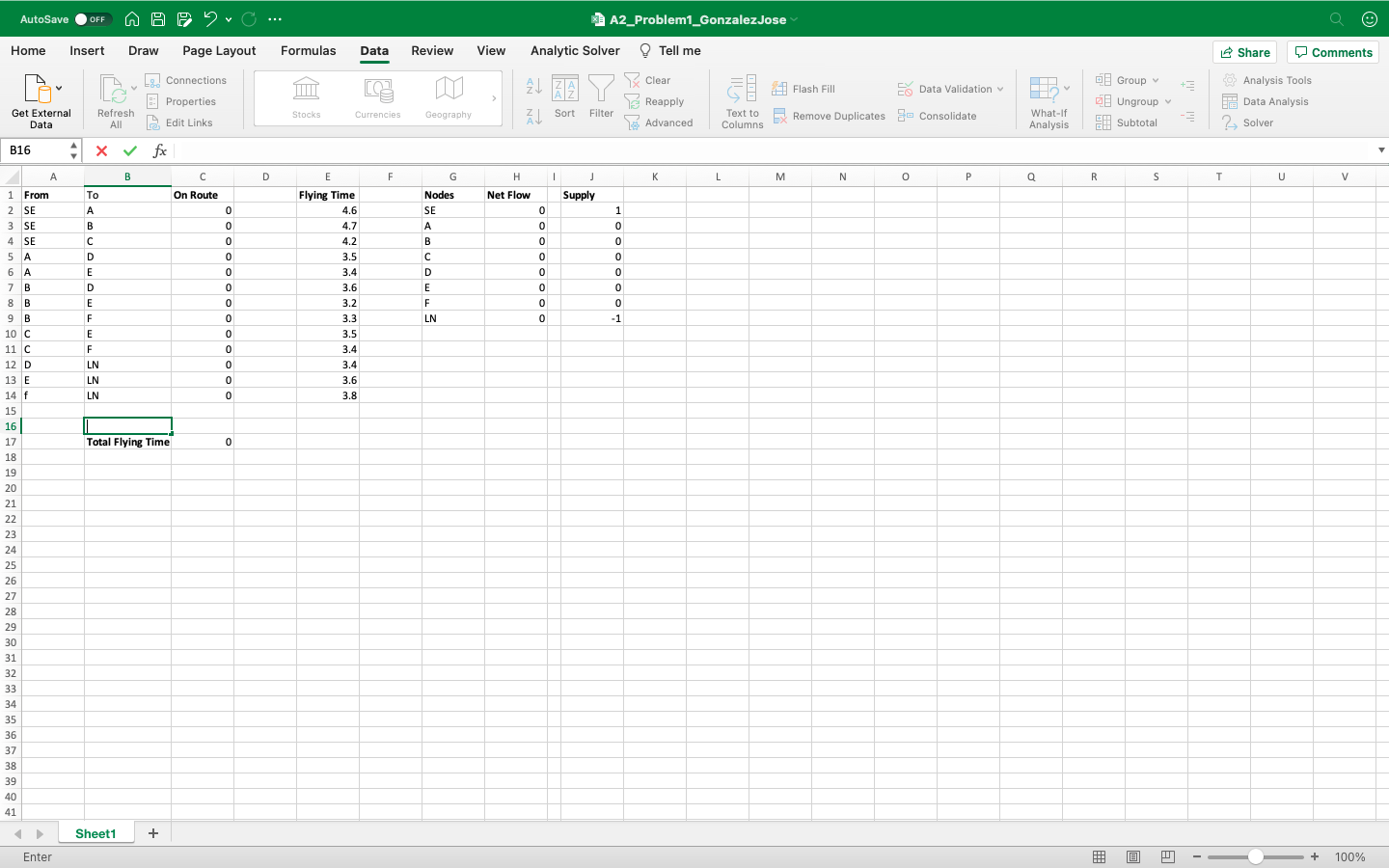Cancel cell entry with the red X

point(101,150)
